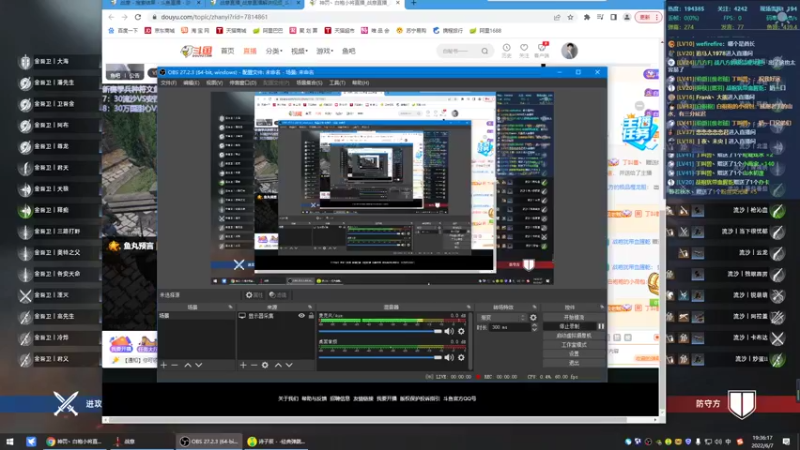The image size is (800, 450).
Task: Open 关于我们 footer link on Douyu
Action: pyautogui.click(x=288, y=398)
